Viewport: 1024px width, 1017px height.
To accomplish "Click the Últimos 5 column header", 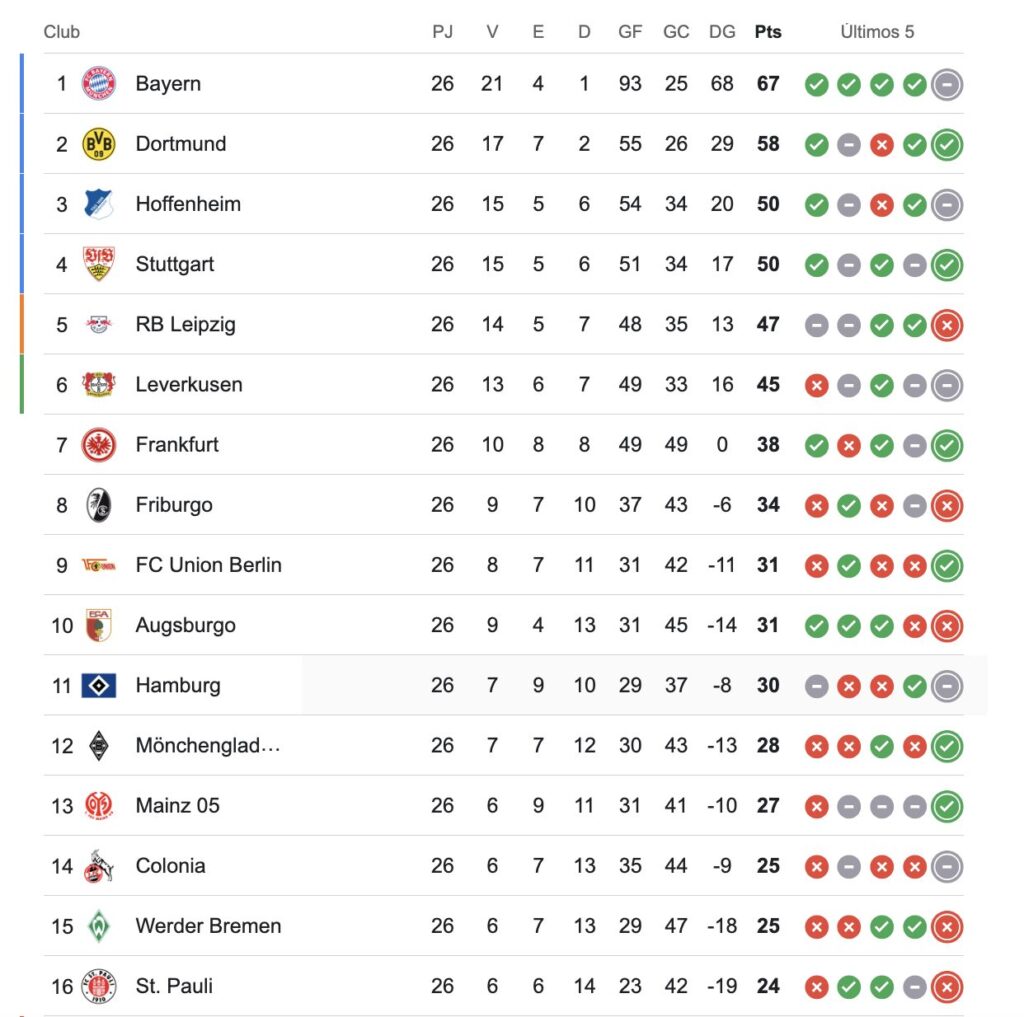I will [877, 32].
